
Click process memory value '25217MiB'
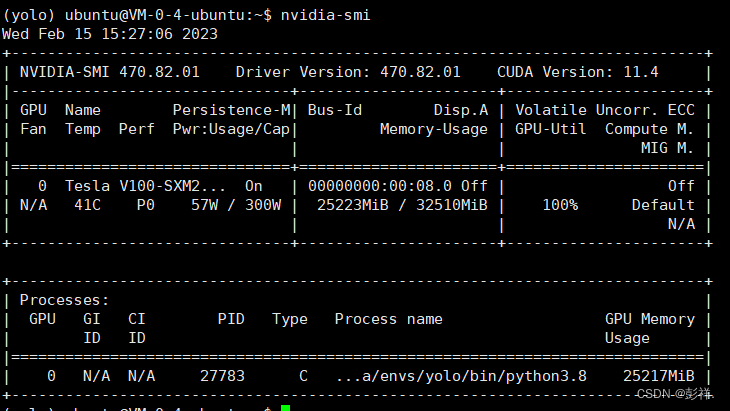[x=659, y=376]
